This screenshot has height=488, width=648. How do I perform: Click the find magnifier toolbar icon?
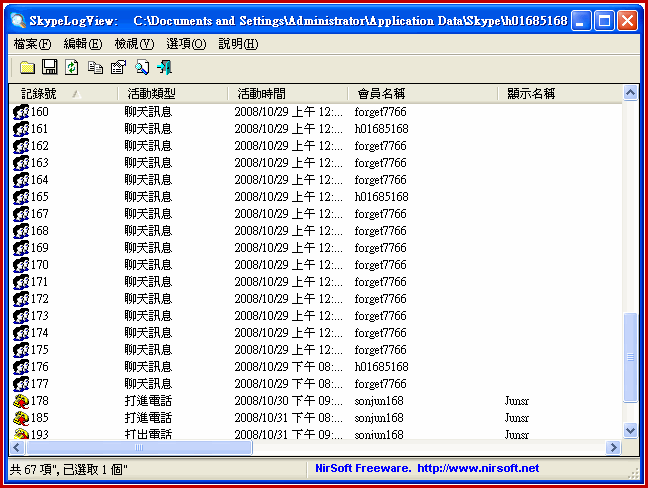[x=141, y=67]
